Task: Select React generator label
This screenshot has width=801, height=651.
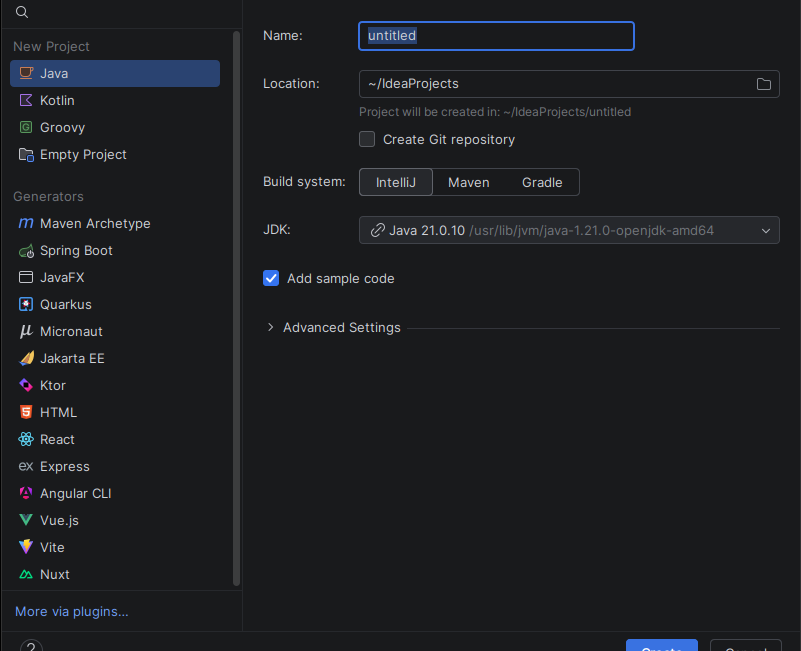Action: pos(57,439)
